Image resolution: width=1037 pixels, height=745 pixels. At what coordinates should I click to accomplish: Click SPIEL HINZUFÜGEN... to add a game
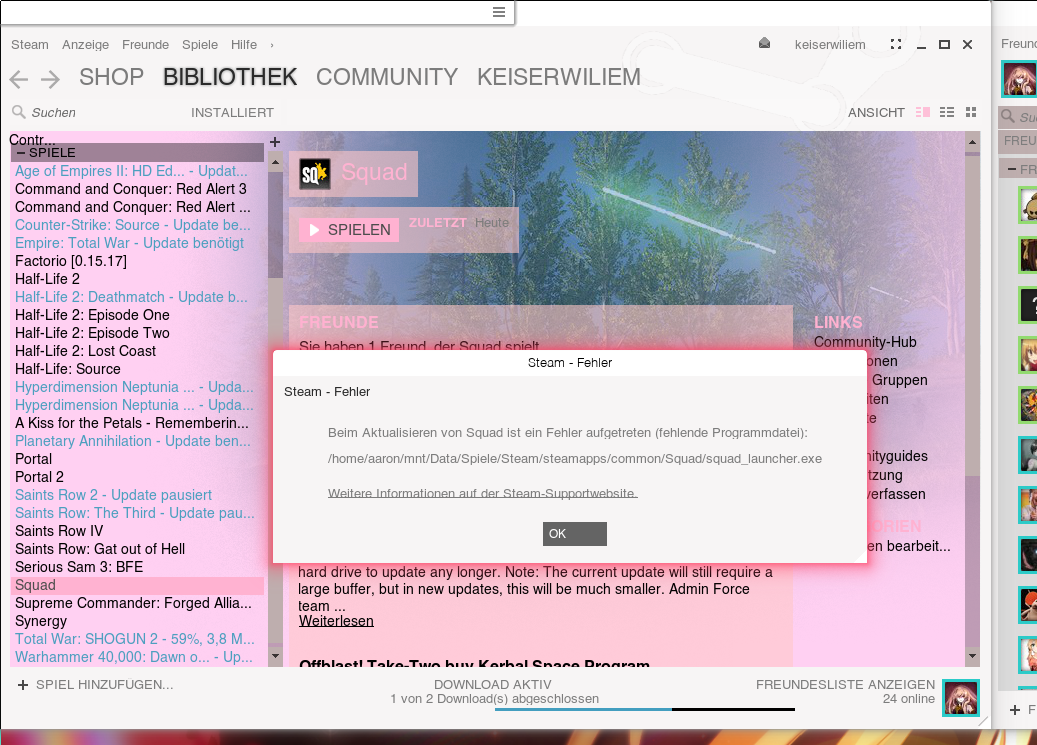[104, 685]
